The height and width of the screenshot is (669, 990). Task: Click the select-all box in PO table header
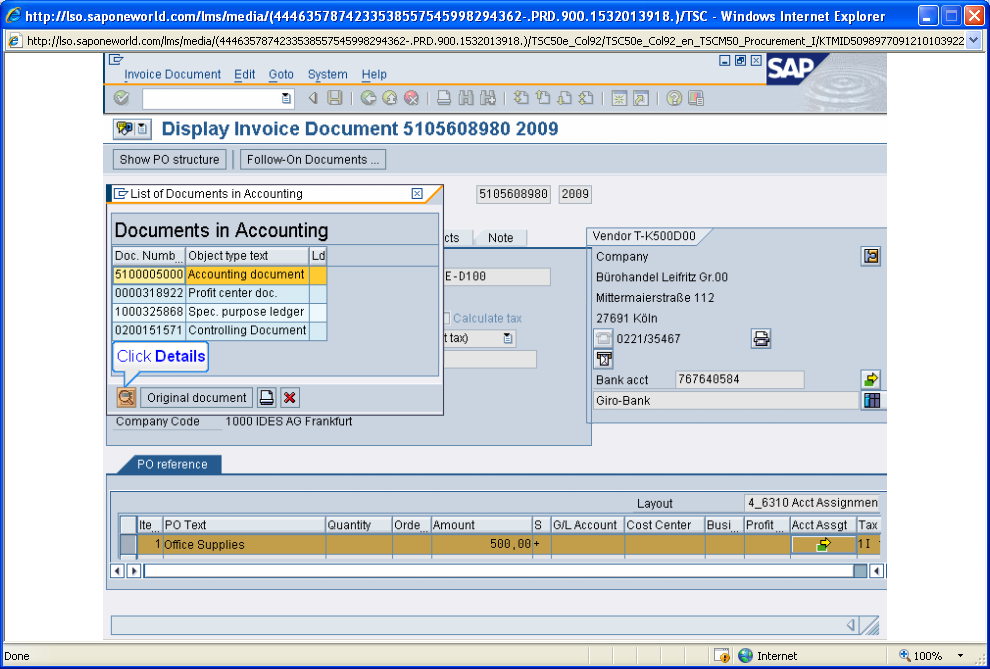point(128,524)
